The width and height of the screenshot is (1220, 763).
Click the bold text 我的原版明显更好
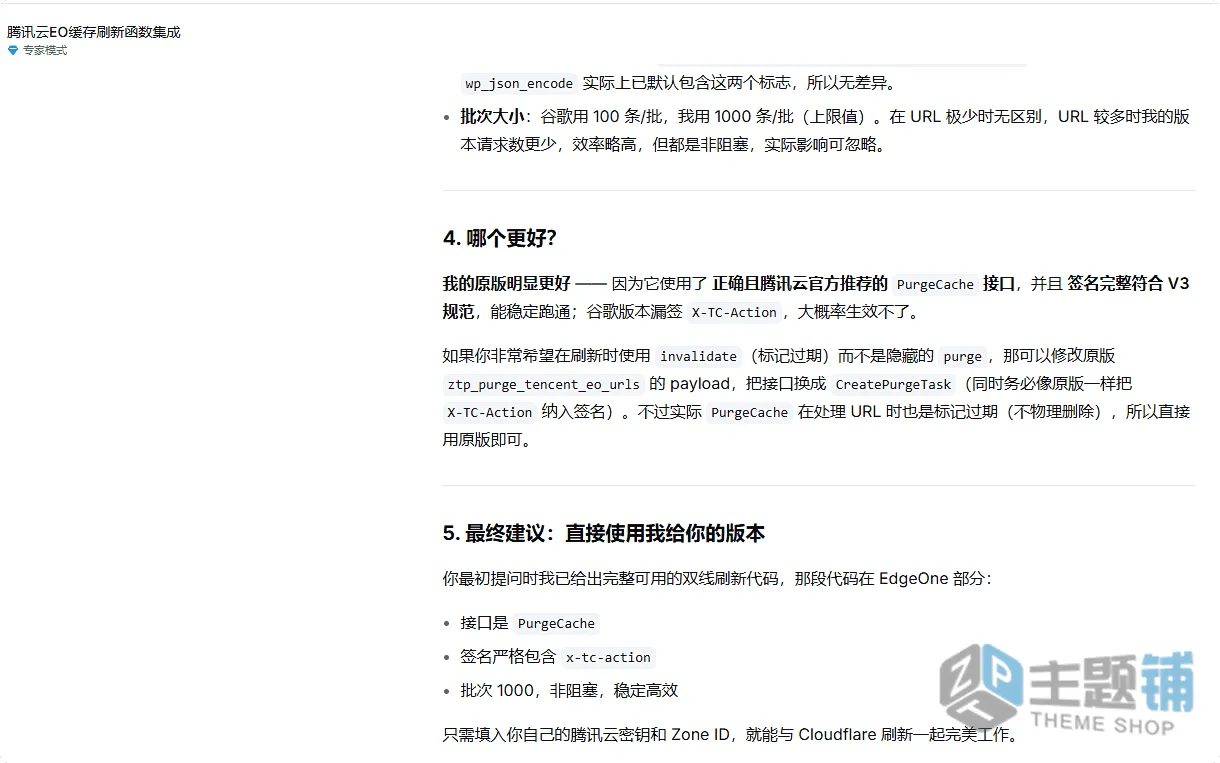point(507,284)
